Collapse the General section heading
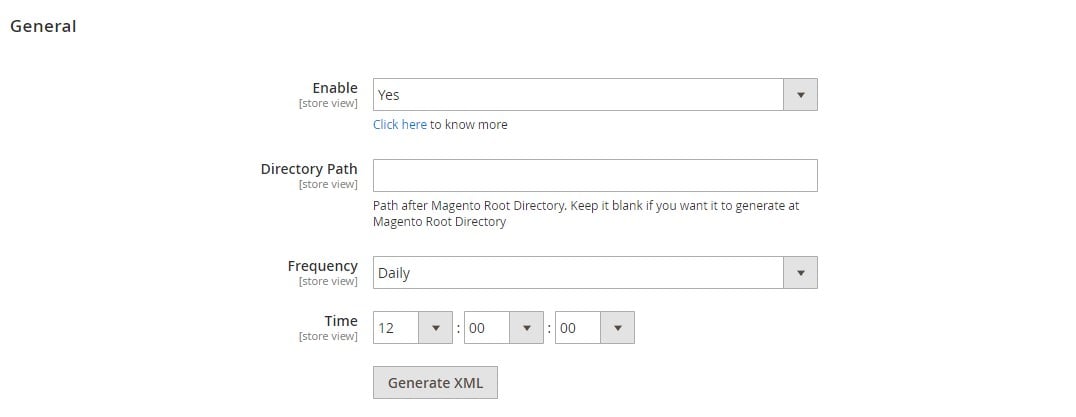 43,26
